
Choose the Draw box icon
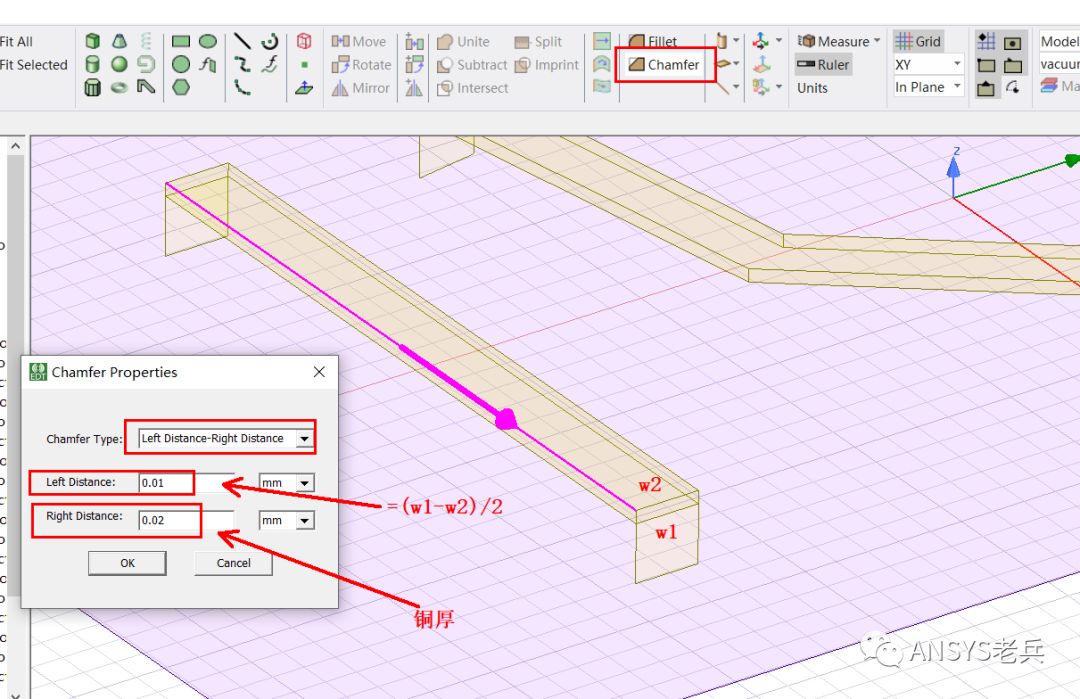[x=92, y=41]
